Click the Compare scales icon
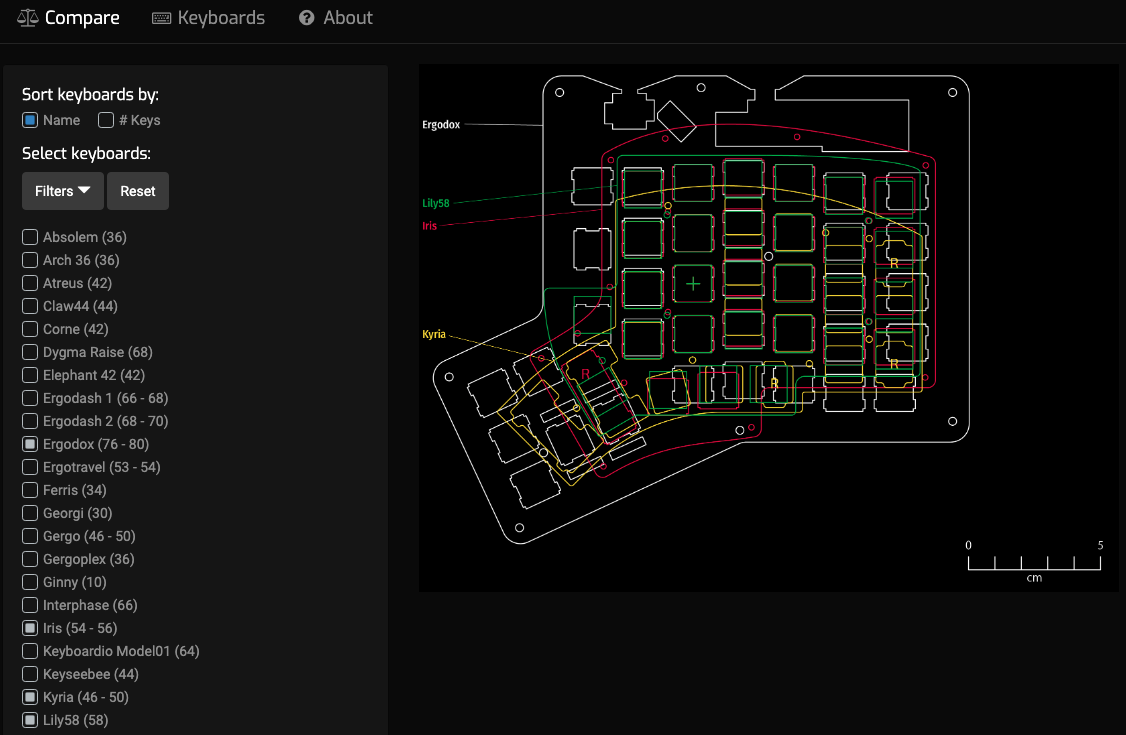Image resolution: width=1126 pixels, height=735 pixels. click(x=27, y=18)
